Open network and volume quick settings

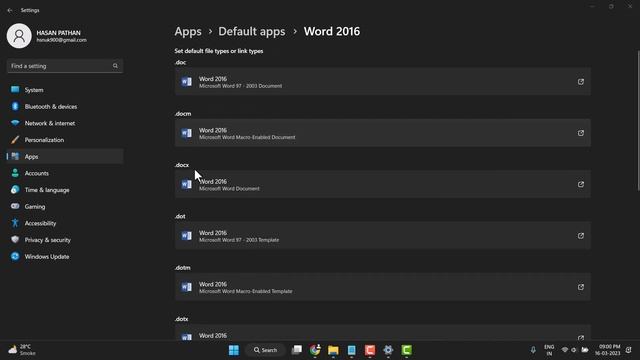569,350
